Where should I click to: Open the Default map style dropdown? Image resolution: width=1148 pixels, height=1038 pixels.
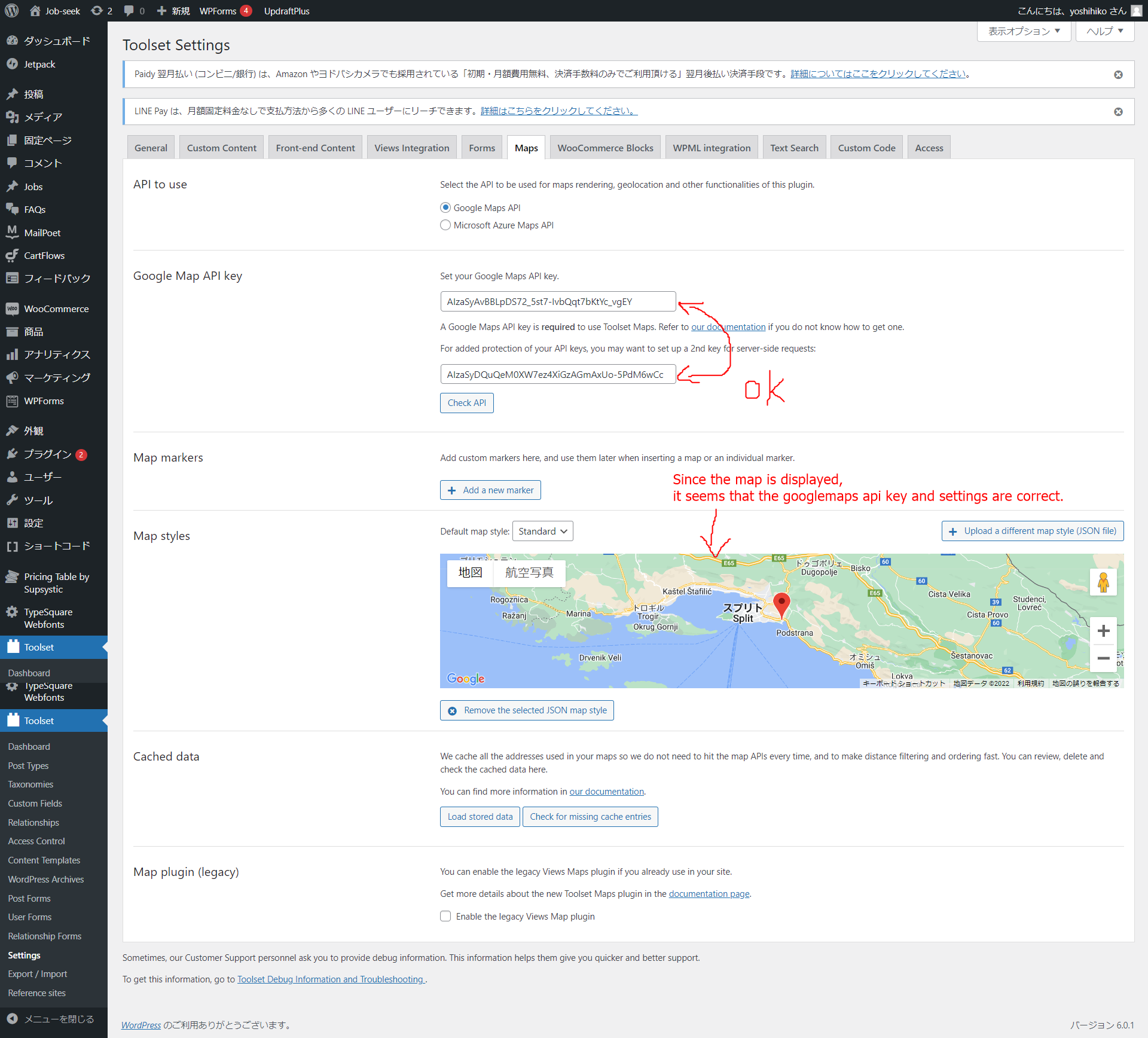click(542, 531)
